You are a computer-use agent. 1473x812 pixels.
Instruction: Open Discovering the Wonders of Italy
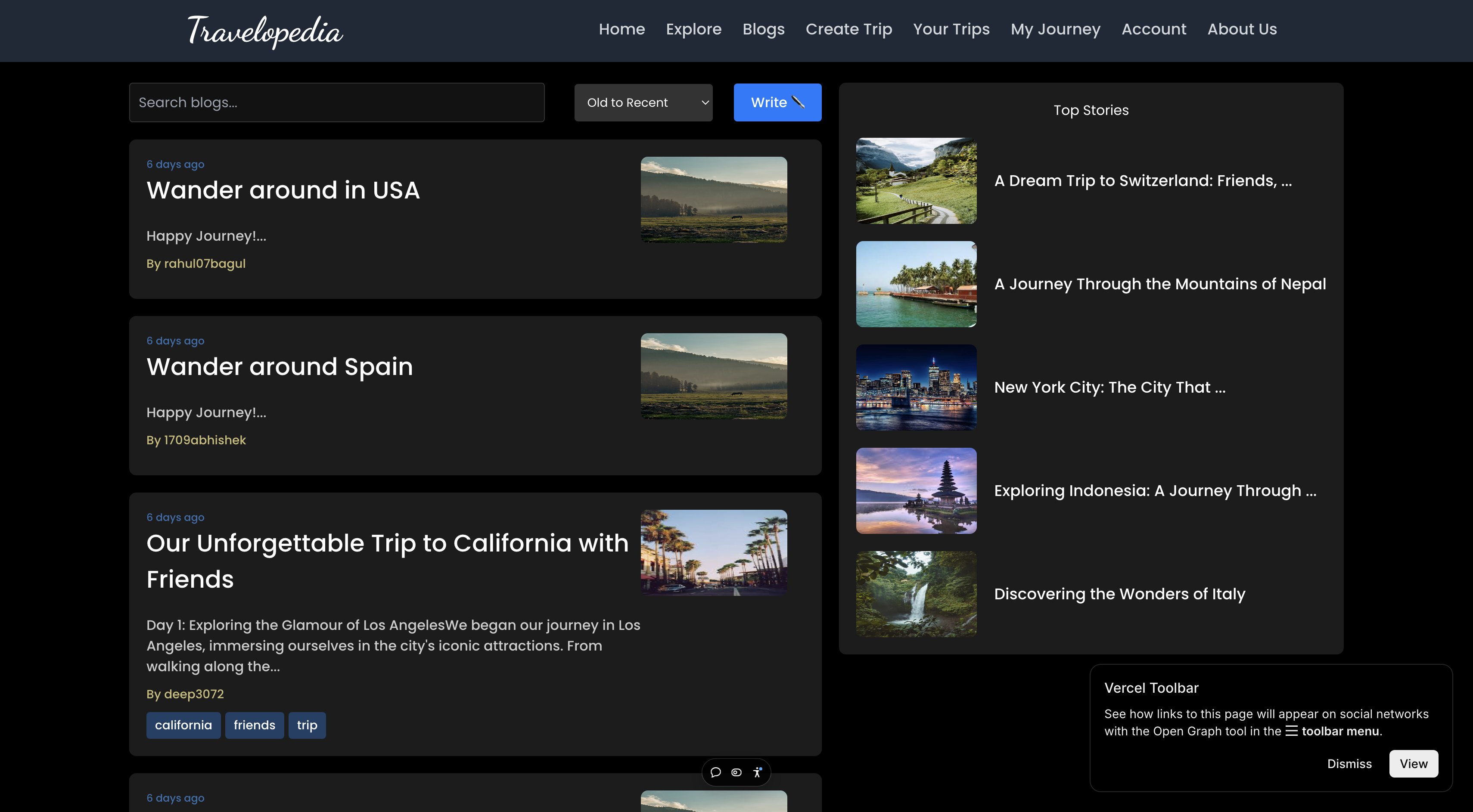pos(1119,594)
